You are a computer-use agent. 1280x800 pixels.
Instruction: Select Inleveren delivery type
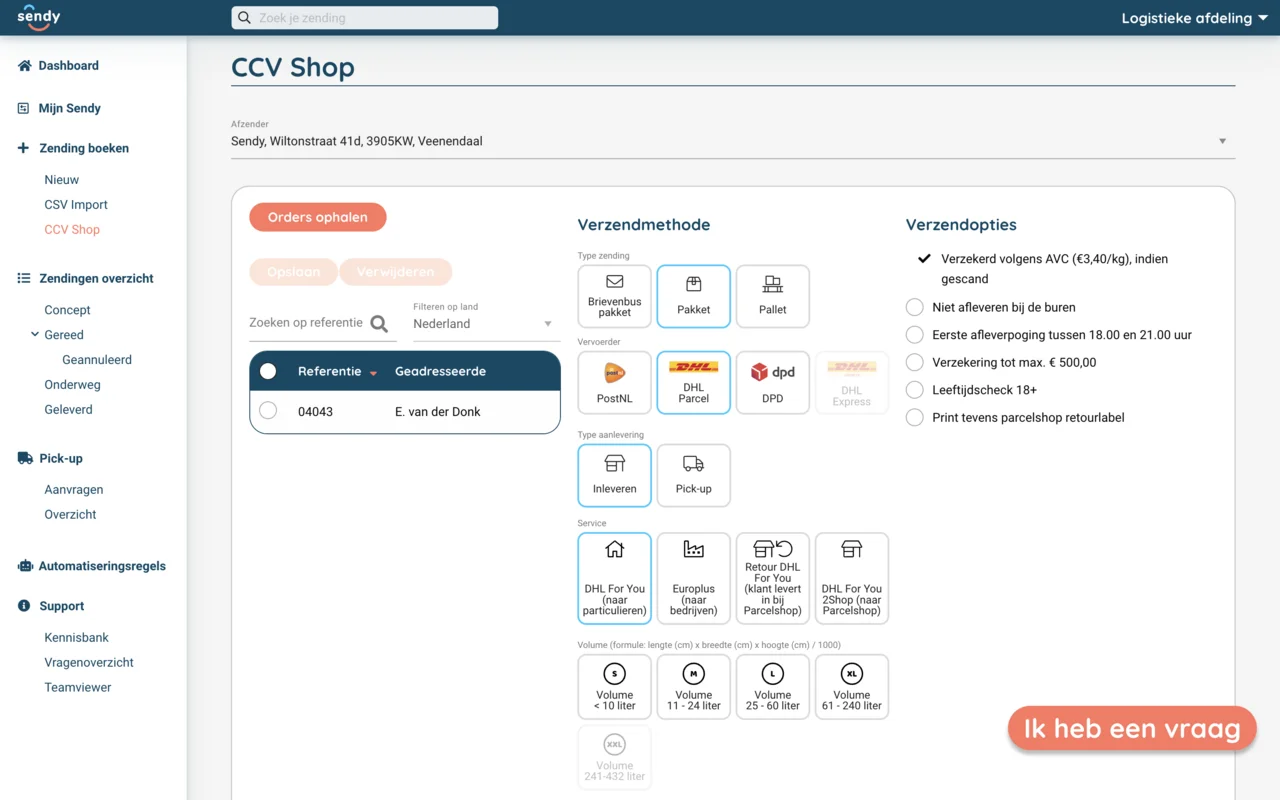point(615,475)
